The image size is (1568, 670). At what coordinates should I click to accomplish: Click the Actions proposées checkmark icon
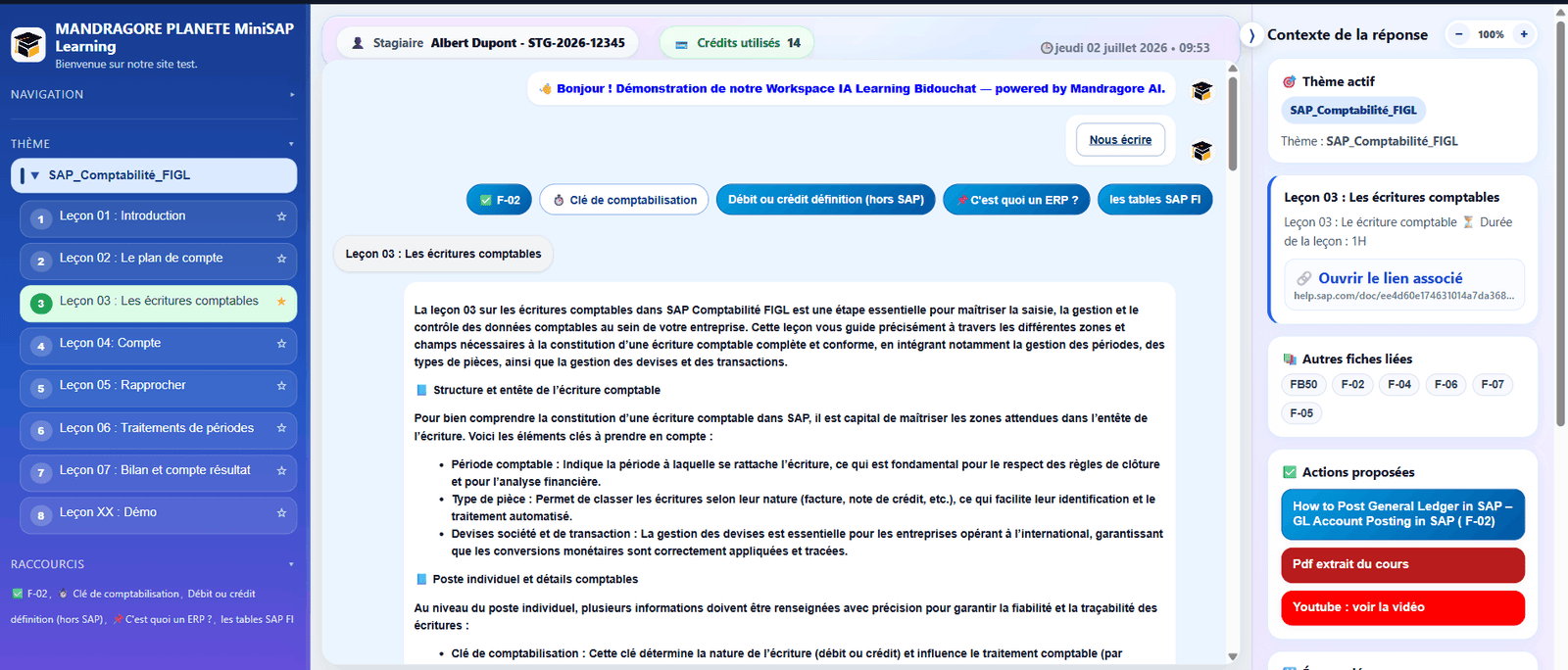pos(1290,472)
